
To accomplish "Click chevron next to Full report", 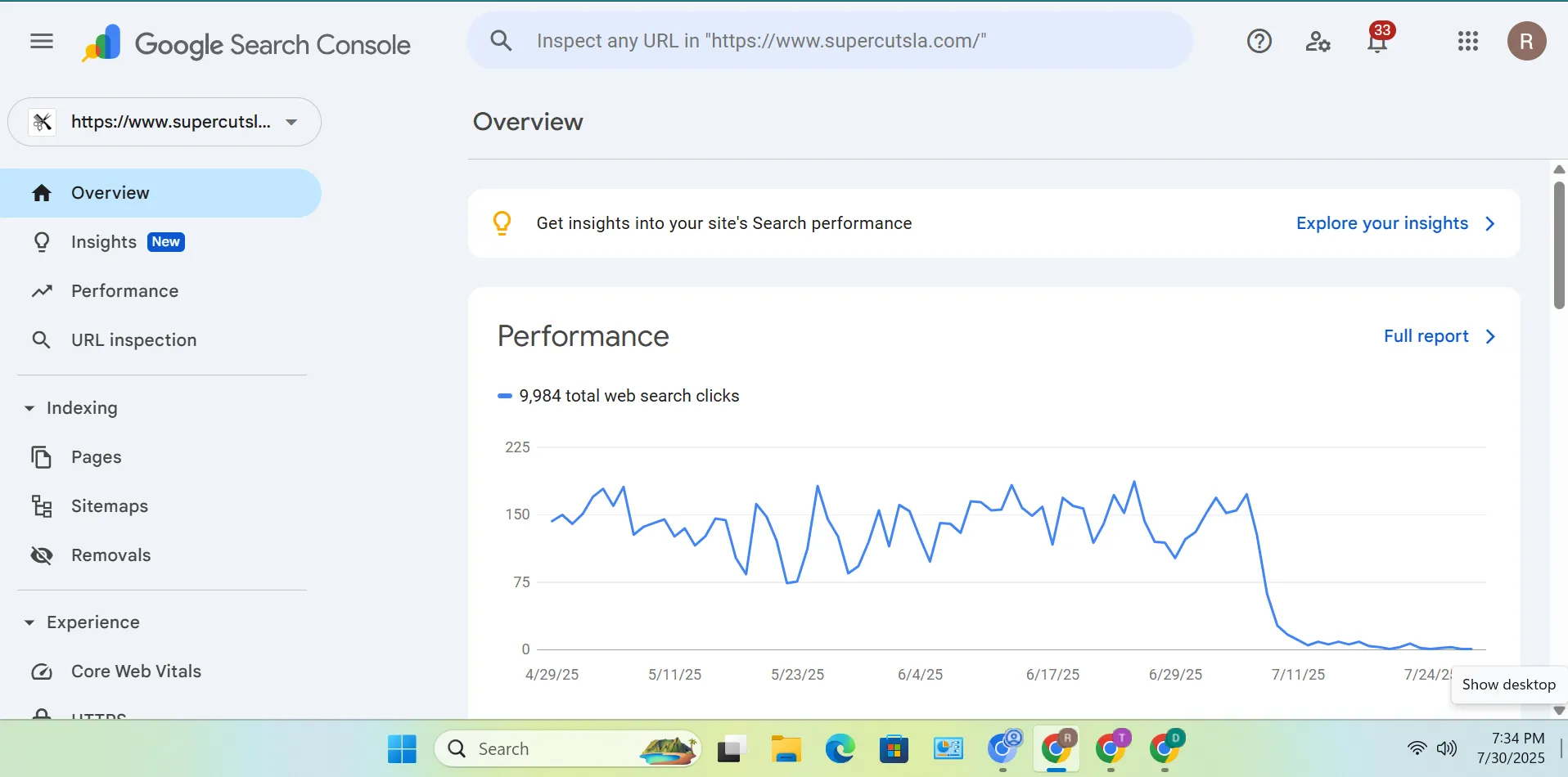I will pyautogui.click(x=1490, y=336).
